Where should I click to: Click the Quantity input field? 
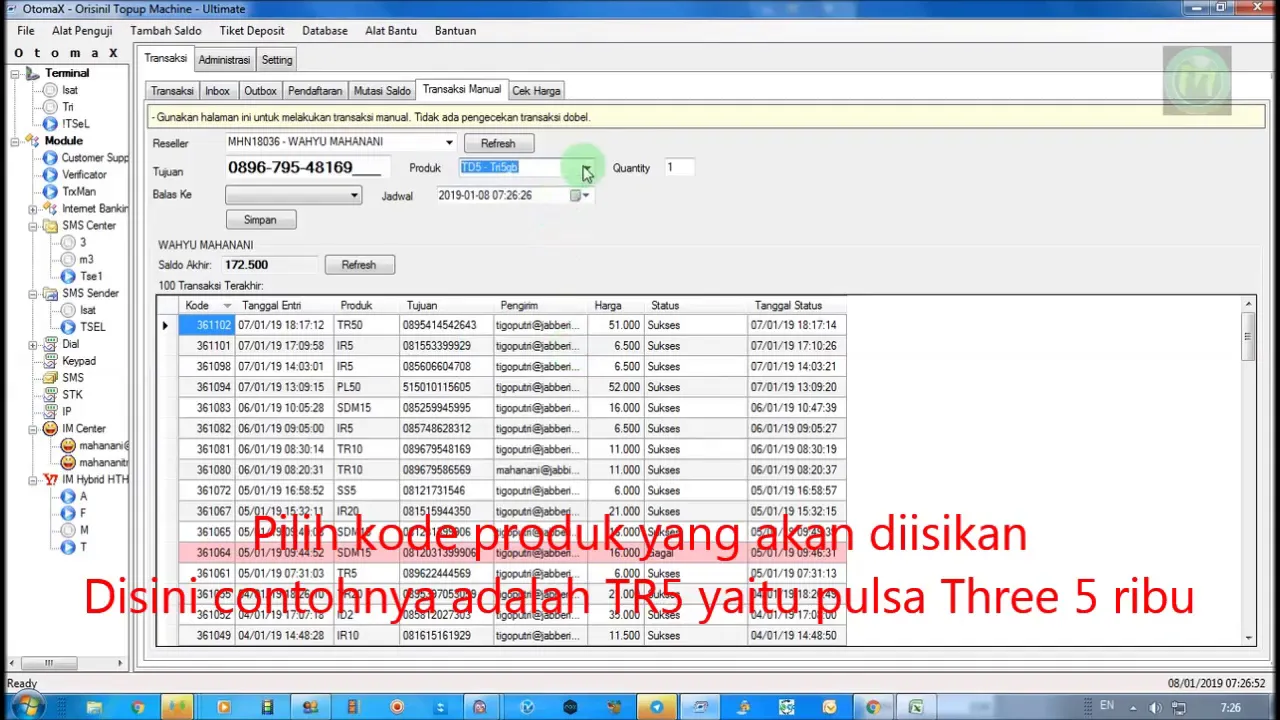pyautogui.click(x=680, y=168)
